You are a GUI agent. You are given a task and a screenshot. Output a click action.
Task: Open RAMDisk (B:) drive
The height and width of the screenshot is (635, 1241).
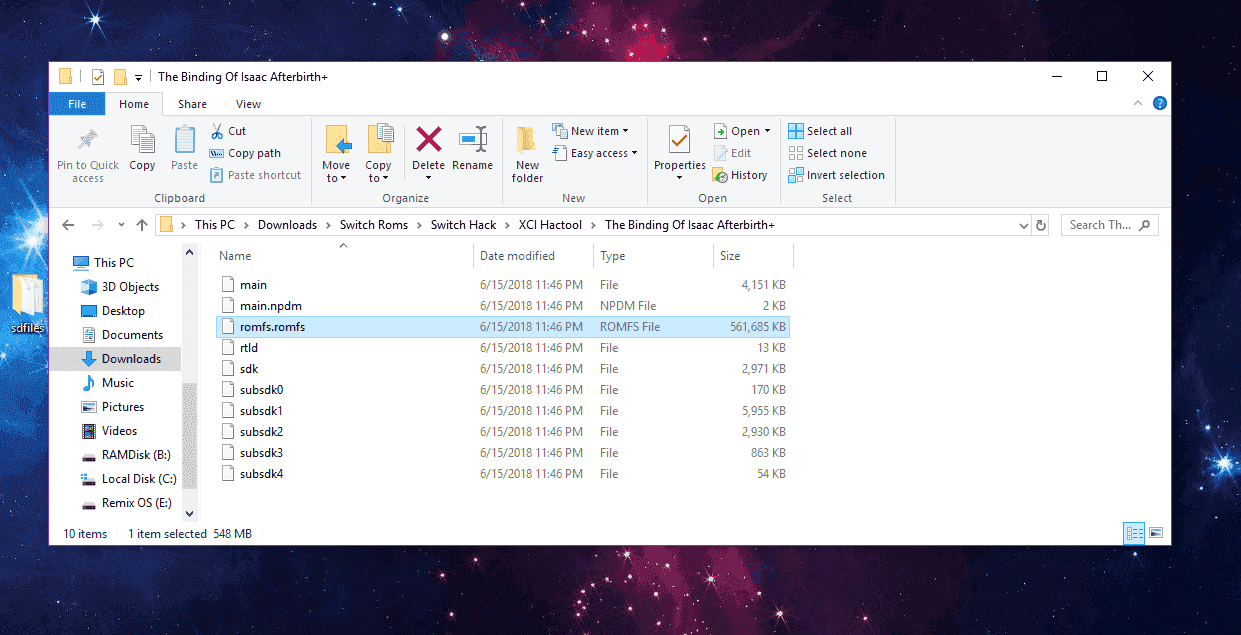pos(135,455)
